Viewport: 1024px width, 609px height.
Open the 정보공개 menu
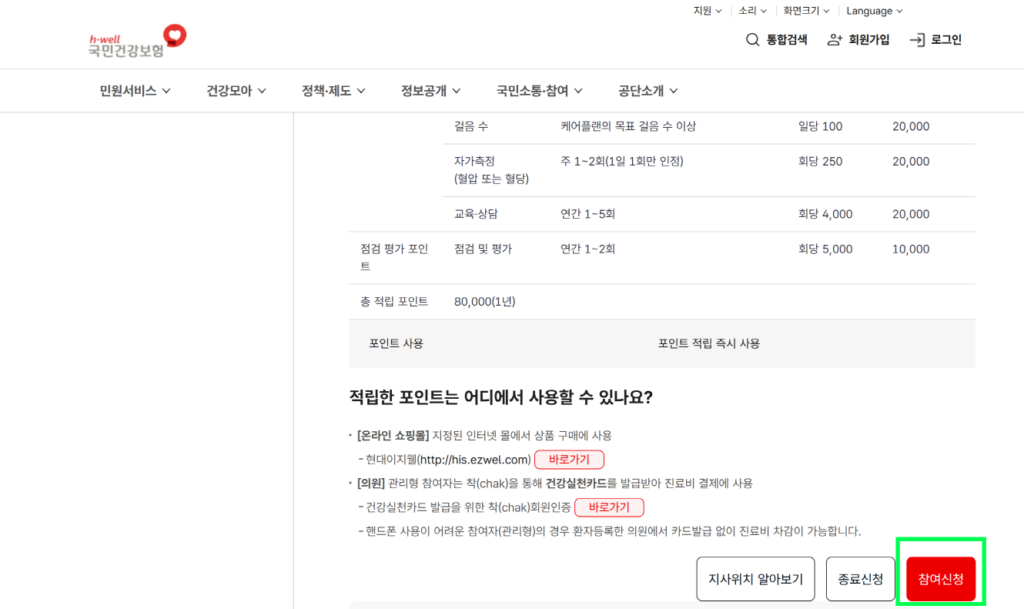(x=430, y=91)
